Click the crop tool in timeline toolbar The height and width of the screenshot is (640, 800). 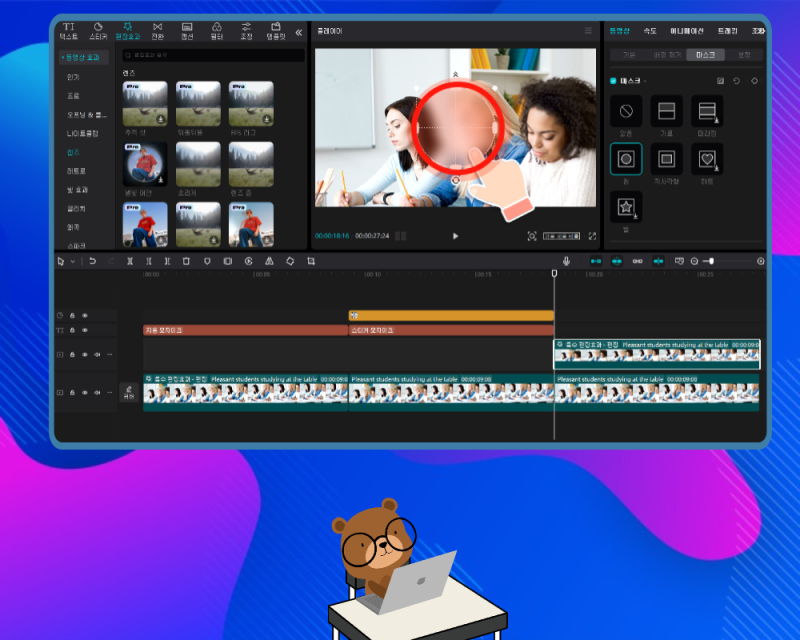tap(311, 261)
